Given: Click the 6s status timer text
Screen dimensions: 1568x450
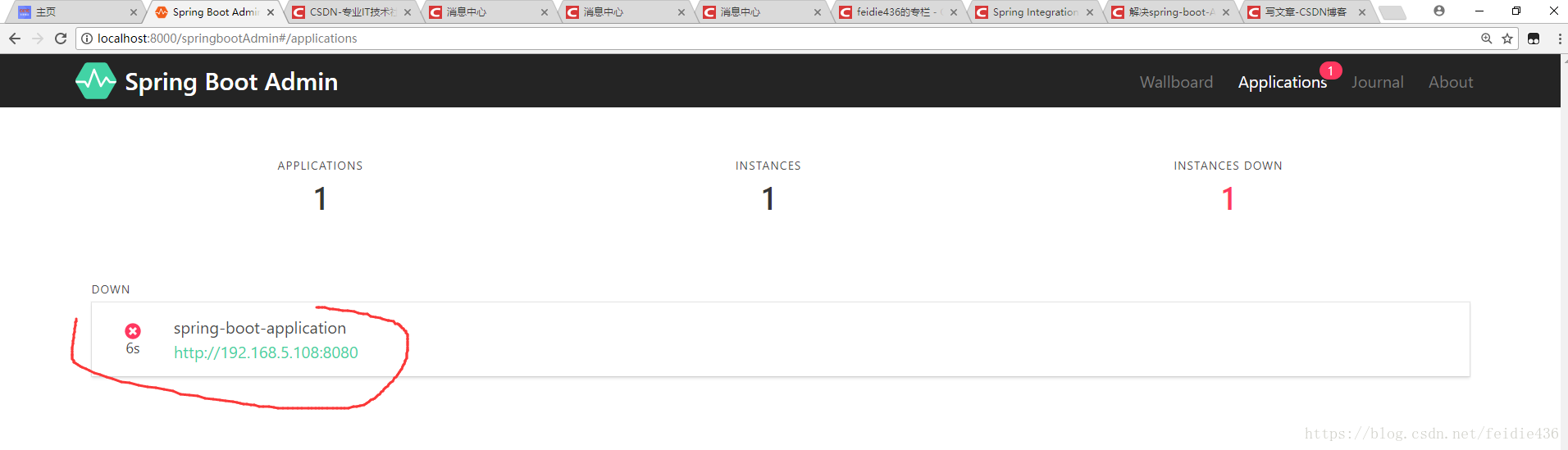Looking at the screenshot, I should pos(133,348).
